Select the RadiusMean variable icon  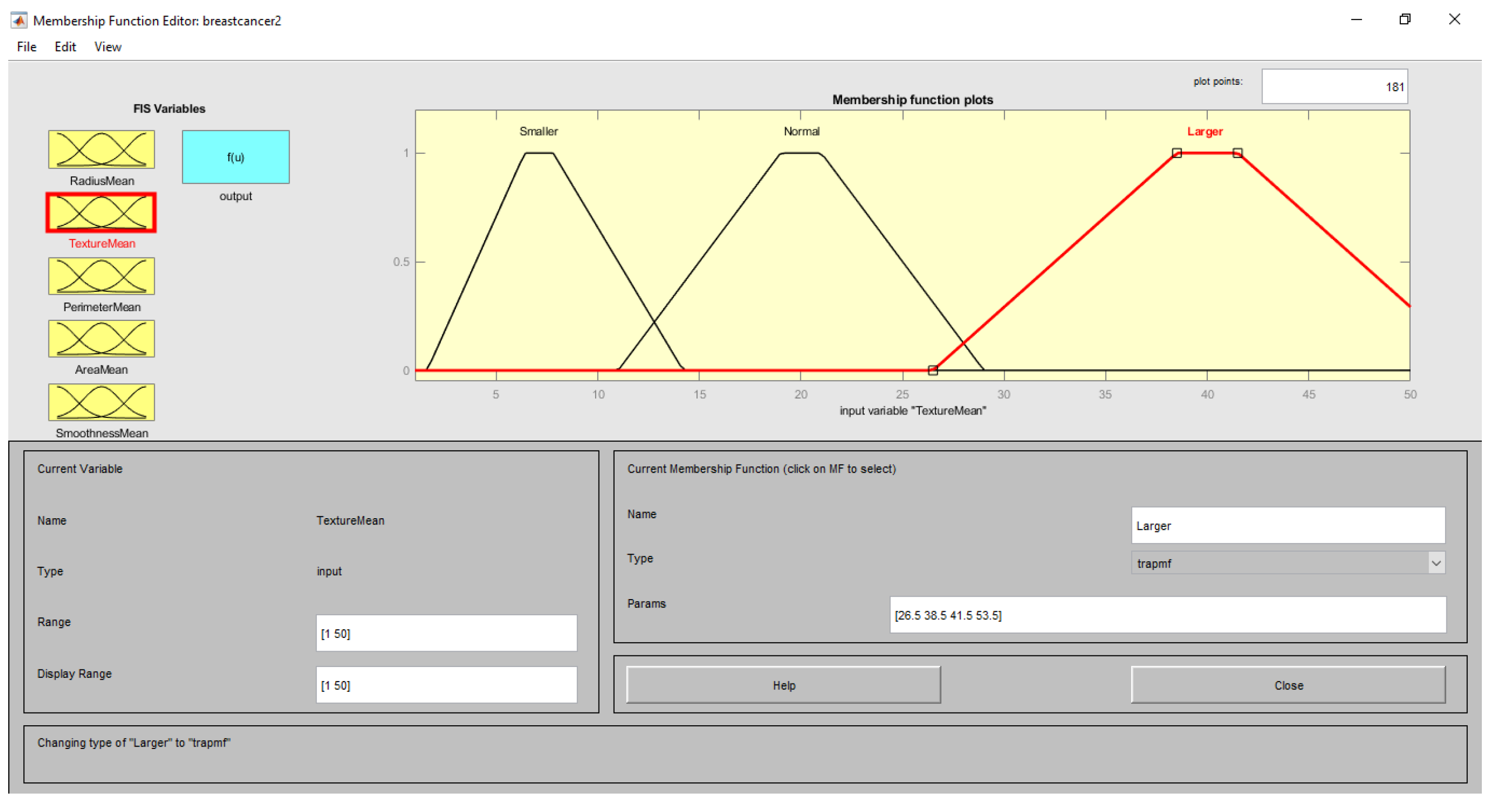[x=101, y=149]
